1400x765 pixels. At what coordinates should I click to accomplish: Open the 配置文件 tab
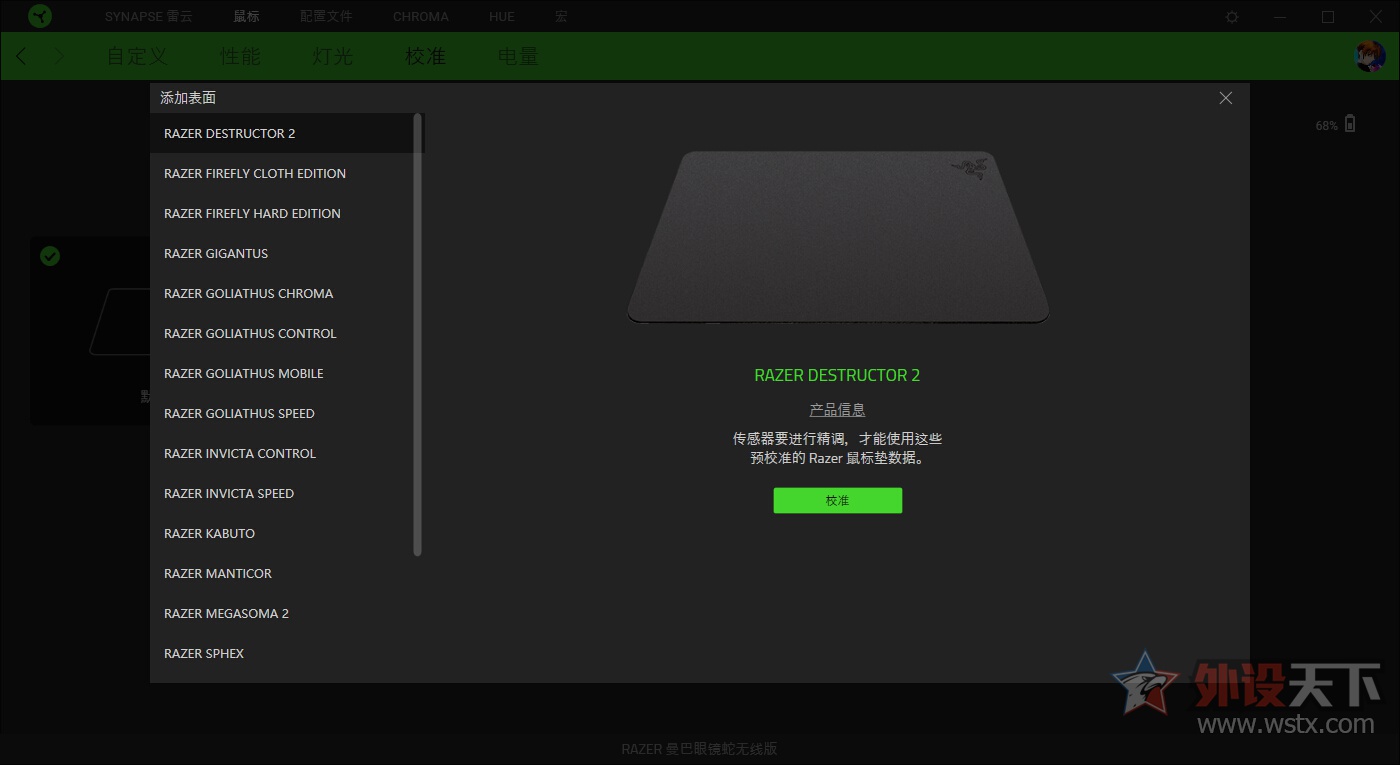[326, 17]
